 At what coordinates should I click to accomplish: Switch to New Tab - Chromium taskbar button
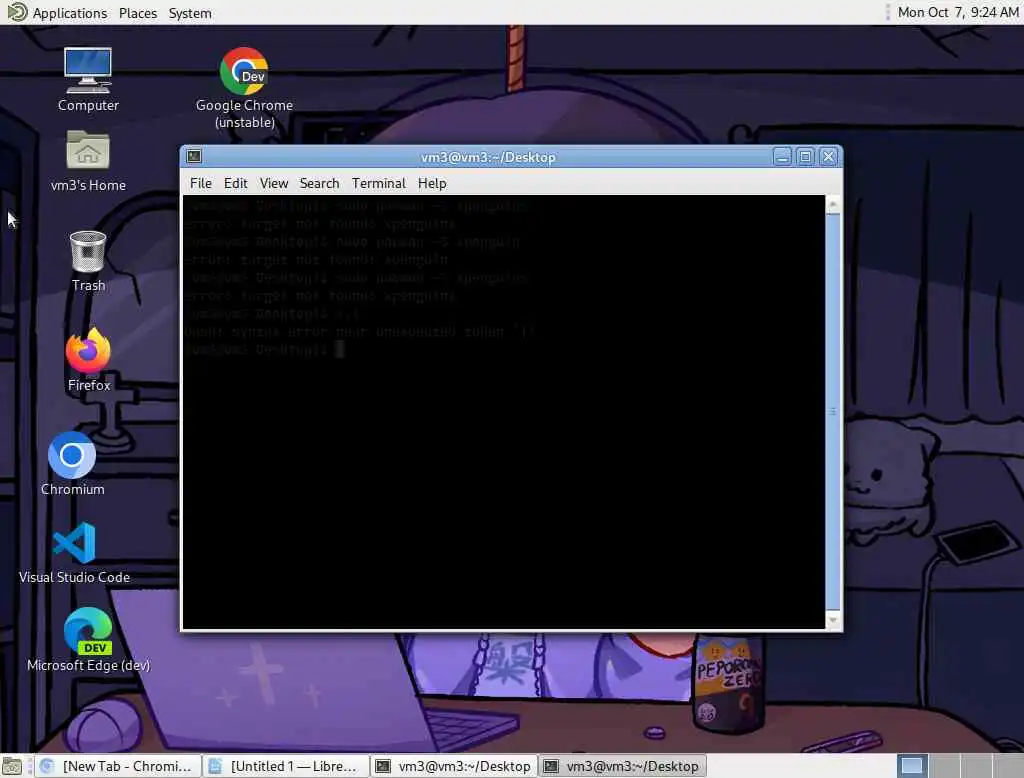point(118,766)
